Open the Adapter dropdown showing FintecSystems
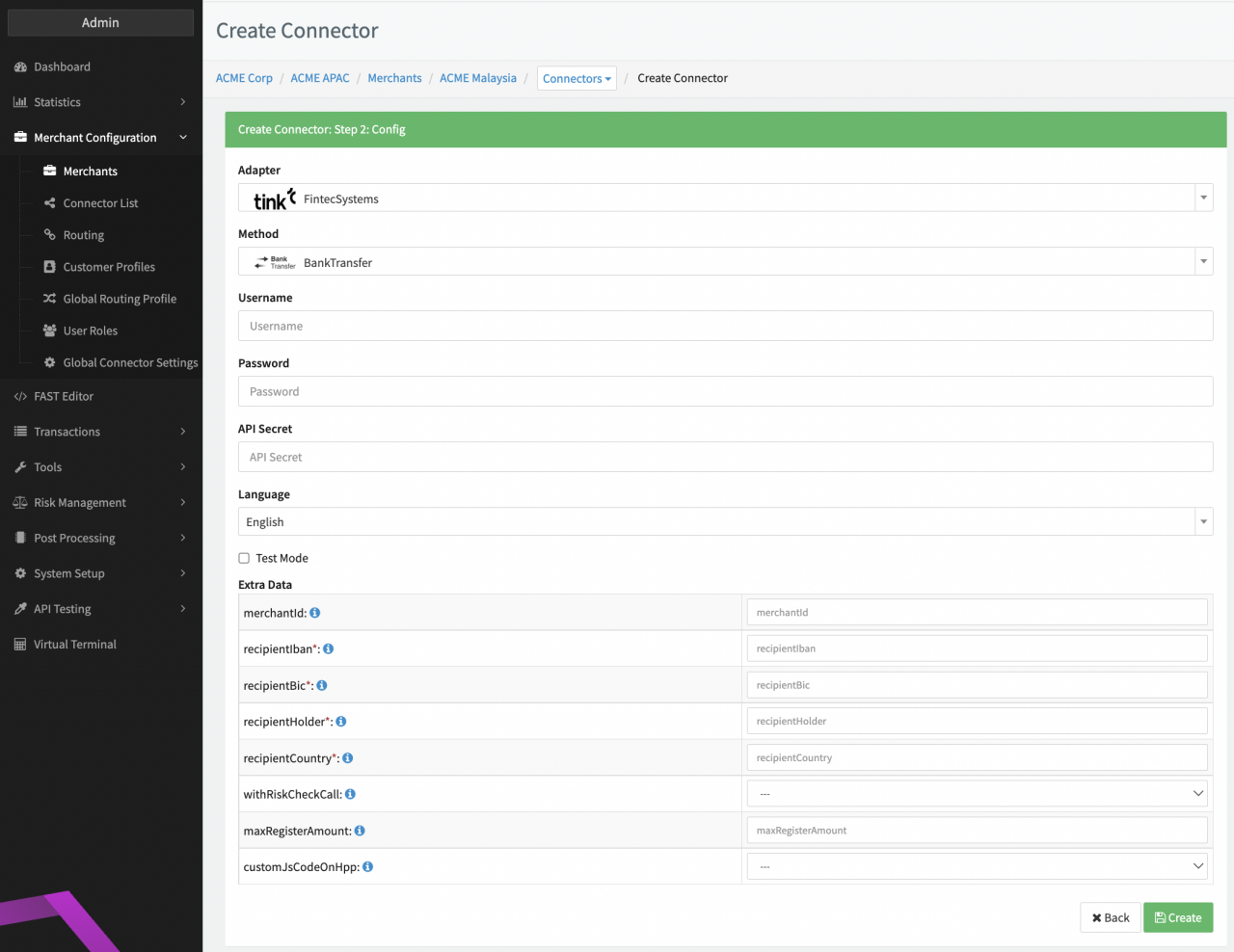 point(725,198)
